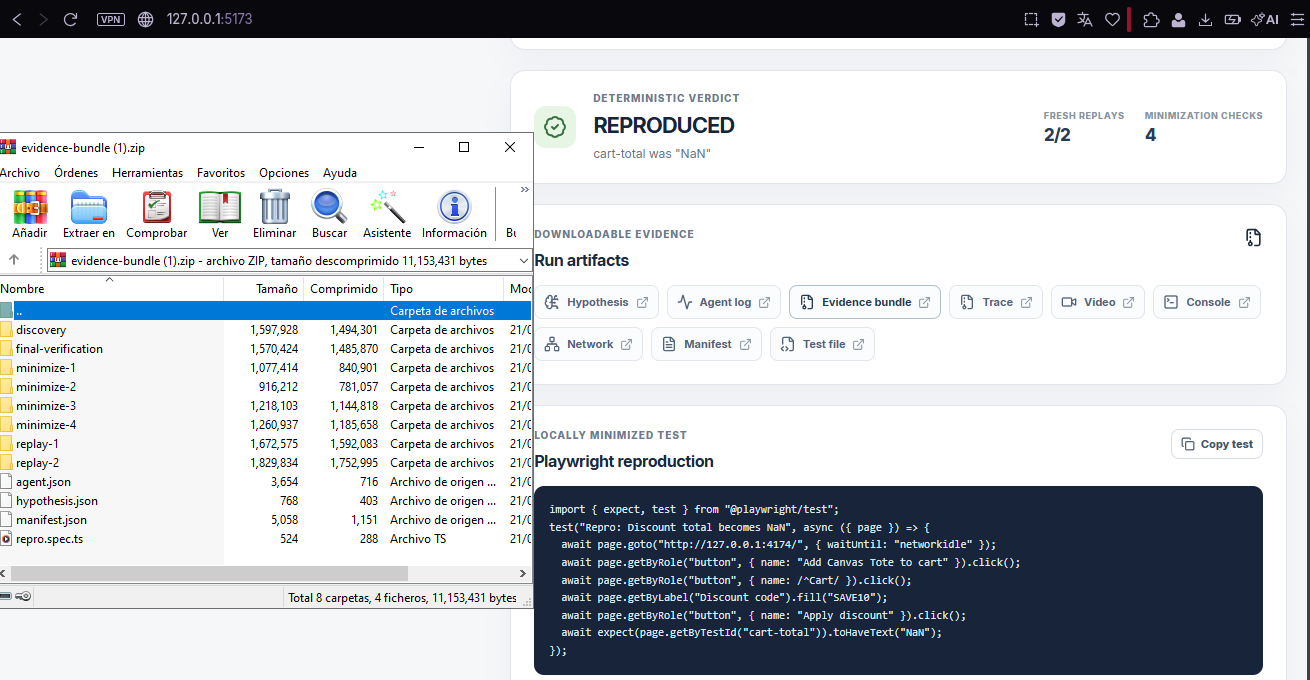Run the Comprobar archive test icon
This screenshot has width=1310, height=680.
pyautogui.click(x=156, y=208)
